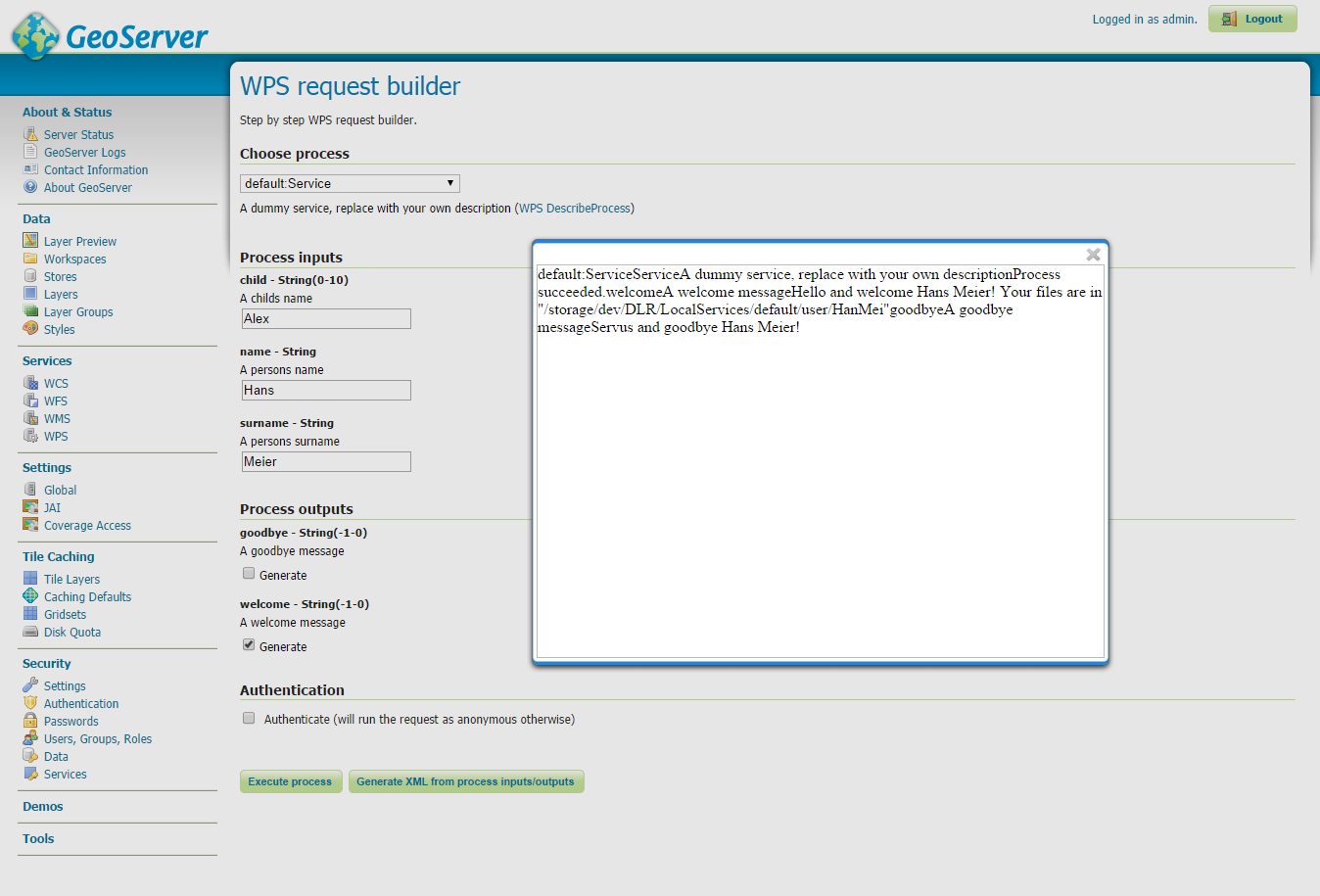
Task: Click the Passwords lock icon
Action: tap(30, 721)
